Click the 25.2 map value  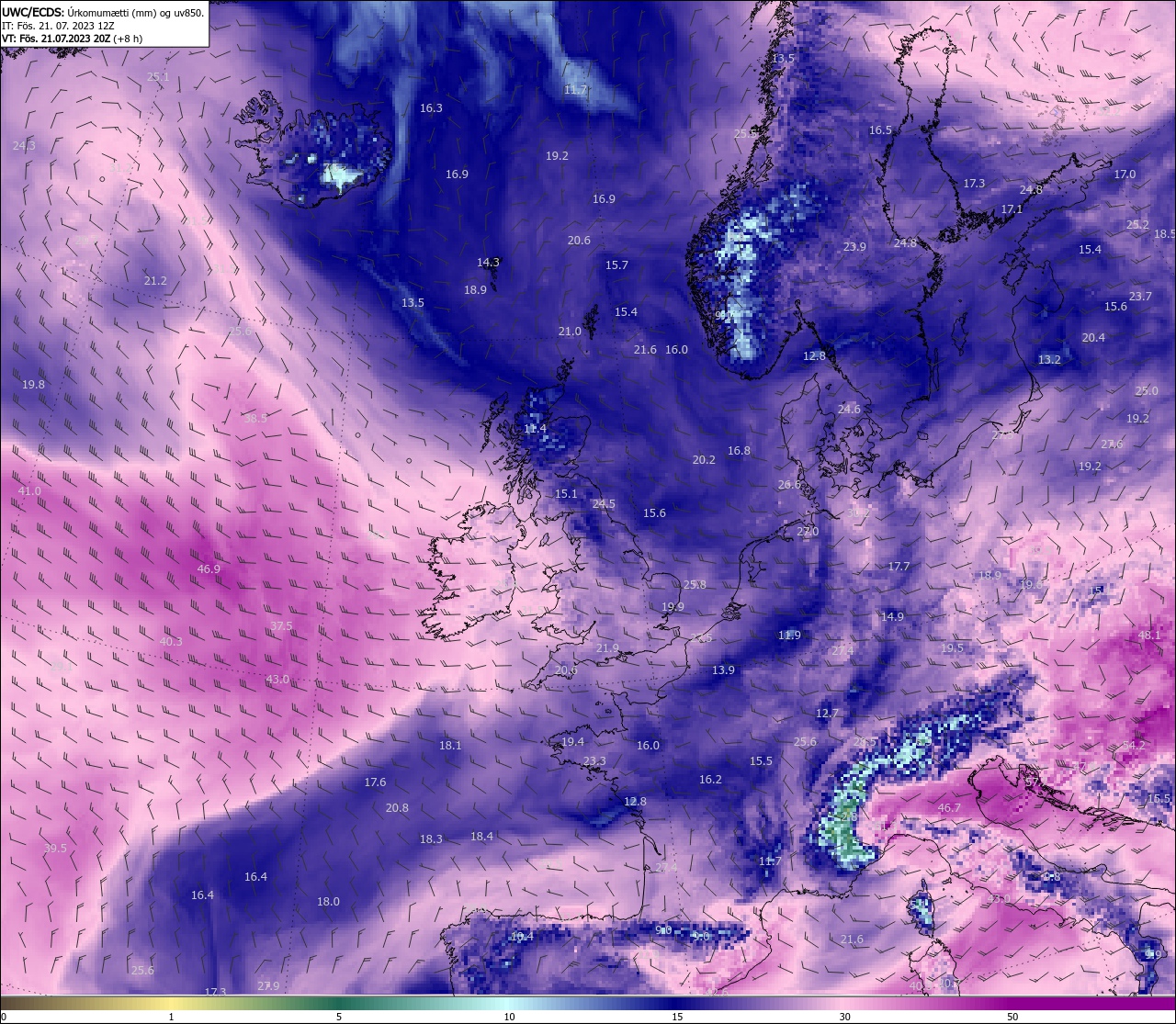(x=1137, y=225)
